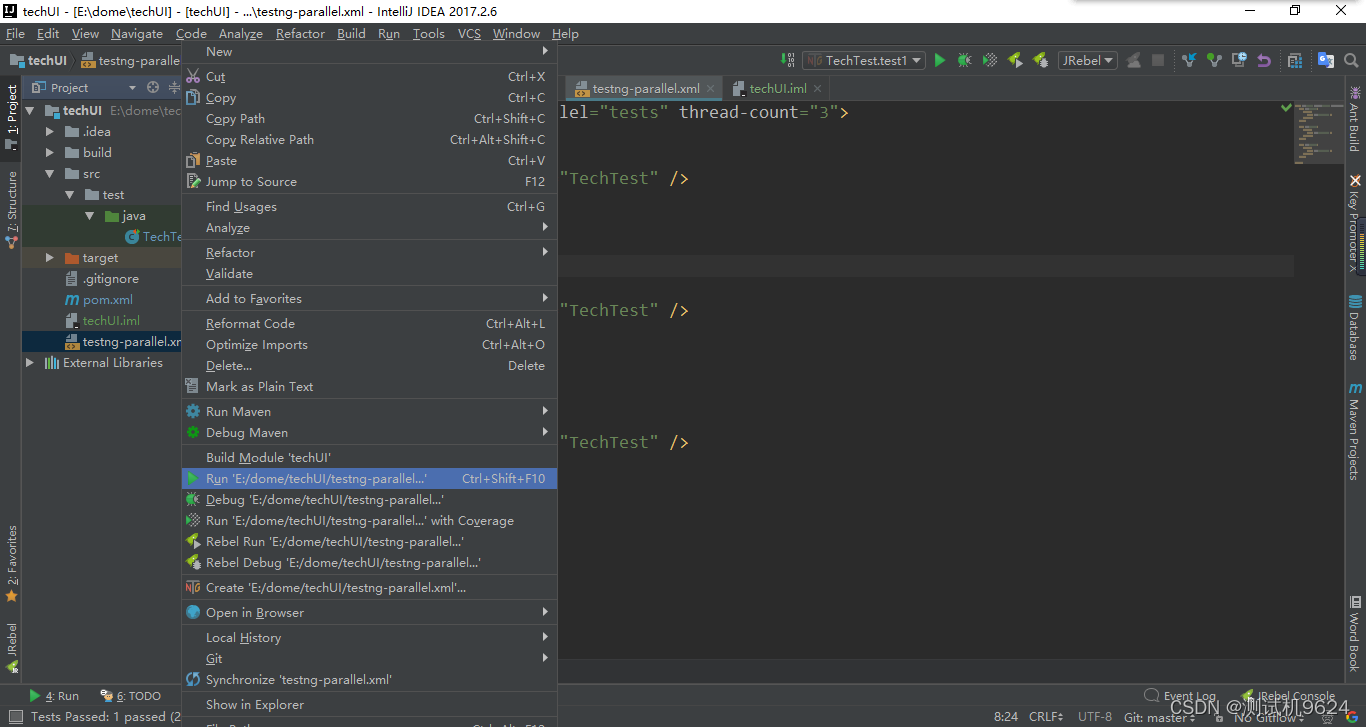Collapse the techUI root folder

click(30, 111)
